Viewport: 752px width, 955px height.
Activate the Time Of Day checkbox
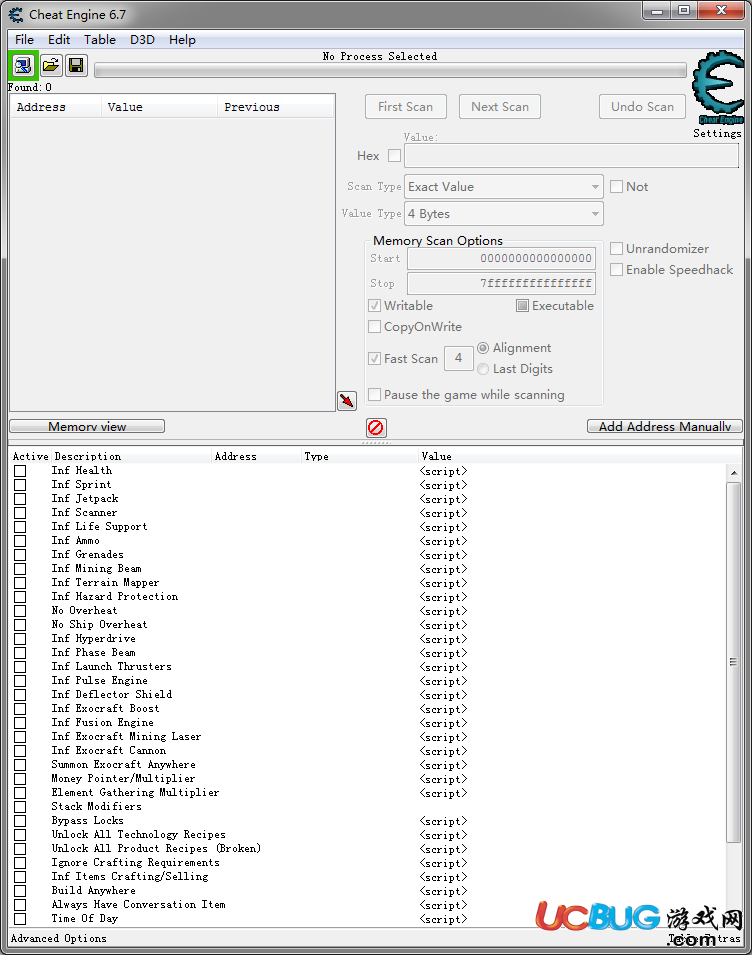(20, 919)
